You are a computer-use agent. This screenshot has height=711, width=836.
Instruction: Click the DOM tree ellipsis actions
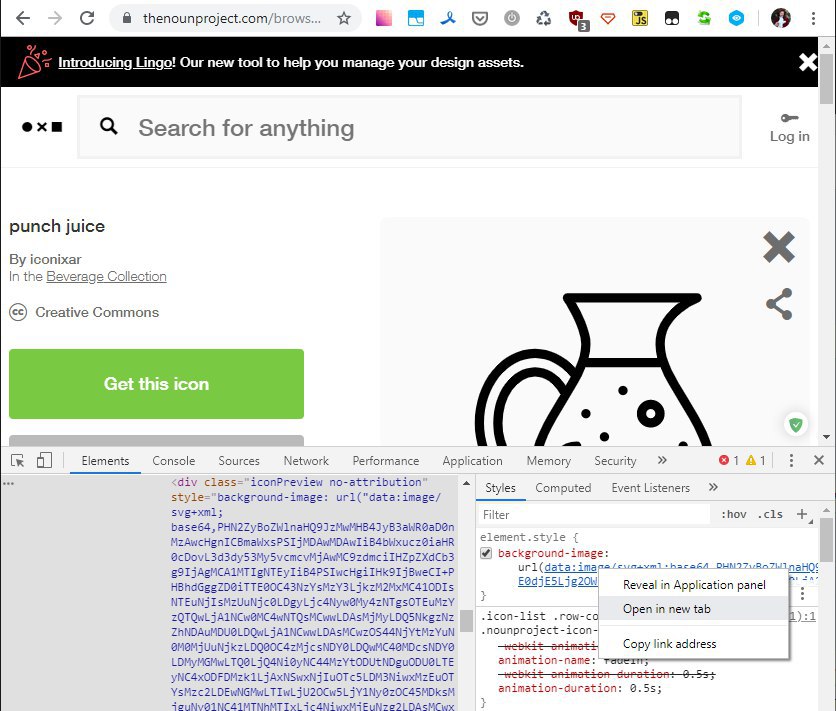coord(9,483)
